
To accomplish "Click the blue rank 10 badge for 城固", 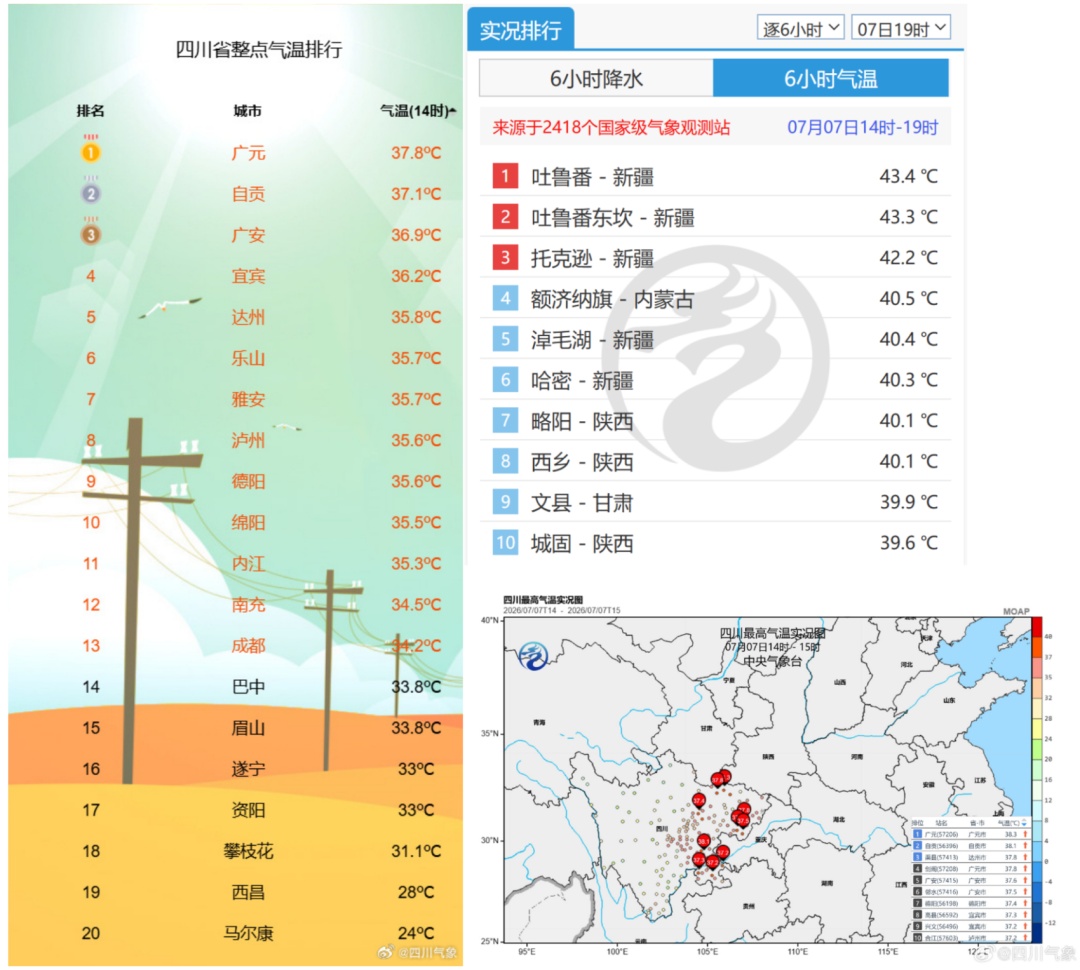I will point(505,541).
